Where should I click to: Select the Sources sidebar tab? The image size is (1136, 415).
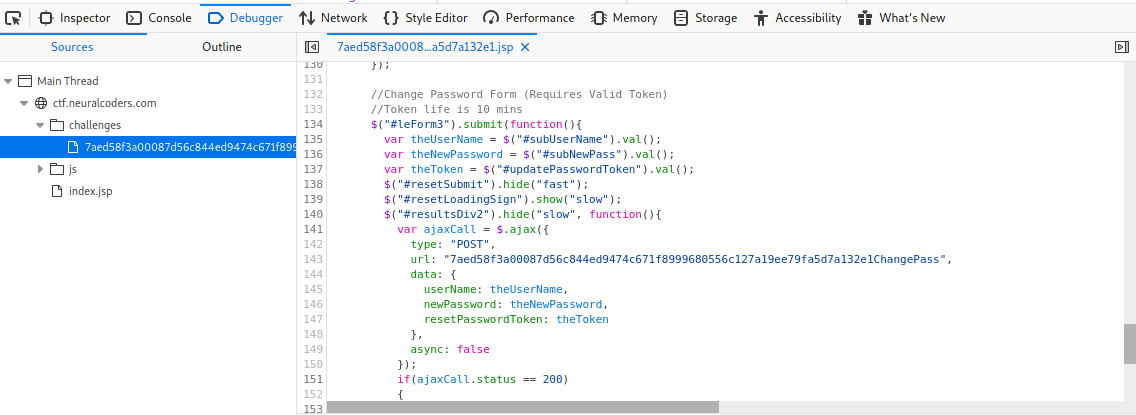pyautogui.click(x=72, y=47)
